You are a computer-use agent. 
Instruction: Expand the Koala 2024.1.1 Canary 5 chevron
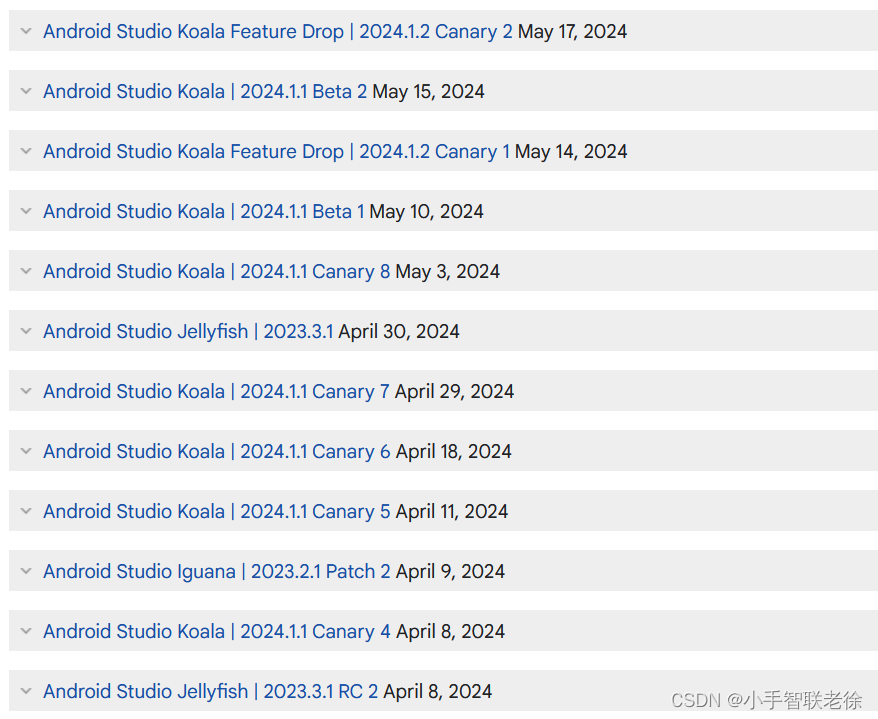(x=26, y=510)
